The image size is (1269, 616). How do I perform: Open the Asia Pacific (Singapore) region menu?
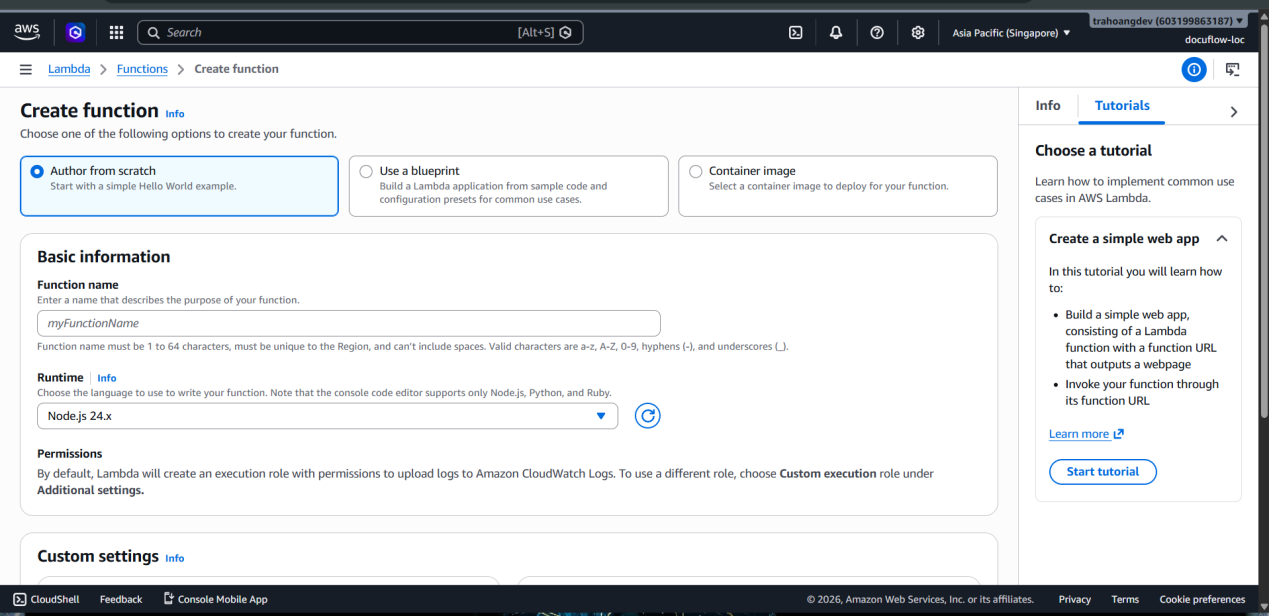[1011, 33]
